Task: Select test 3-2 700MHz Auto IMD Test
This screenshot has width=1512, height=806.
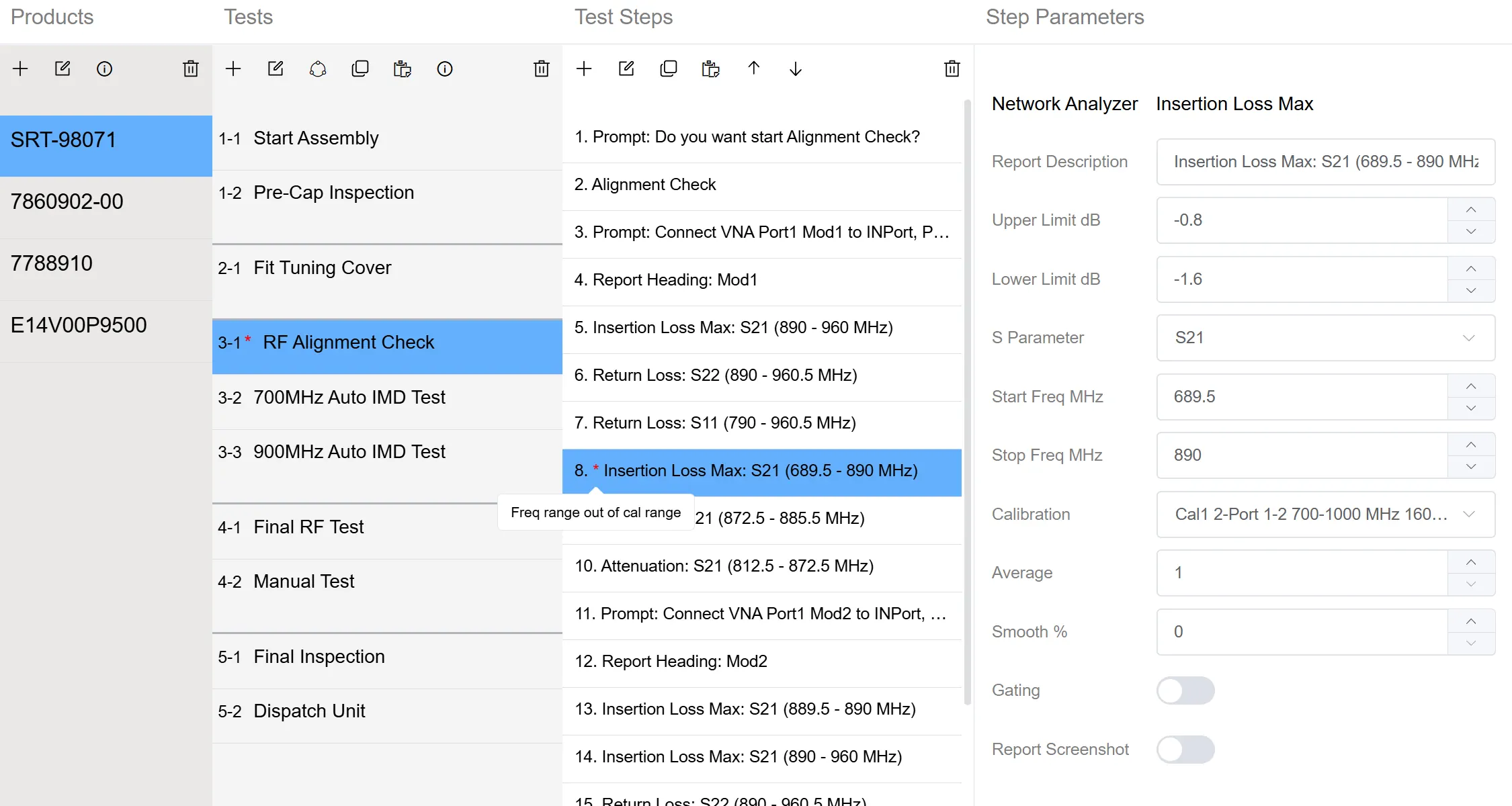Action: (x=349, y=397)
